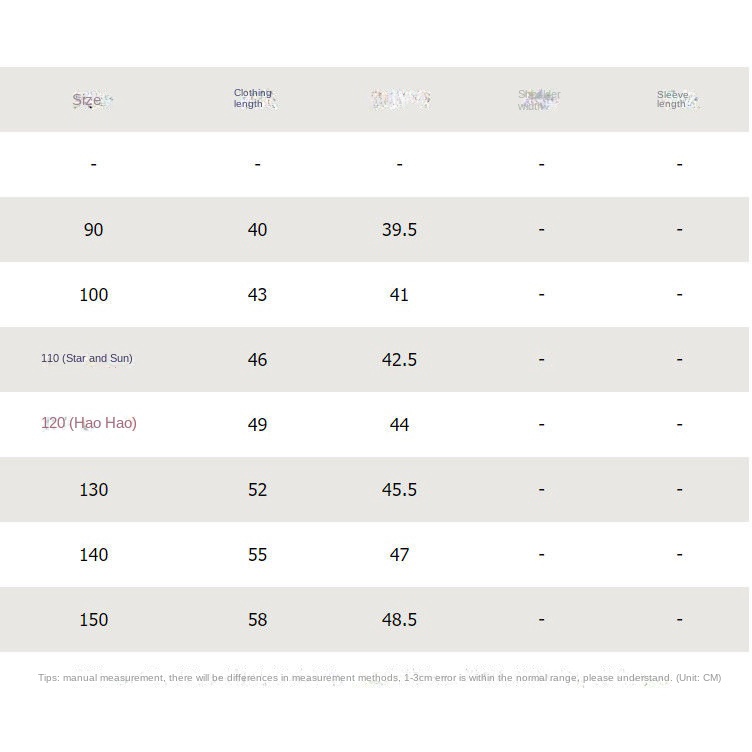The width and height of the screenshot is (752, 752).
Task: Click the clothing length value 58
Action: click(x=257, y=620)
